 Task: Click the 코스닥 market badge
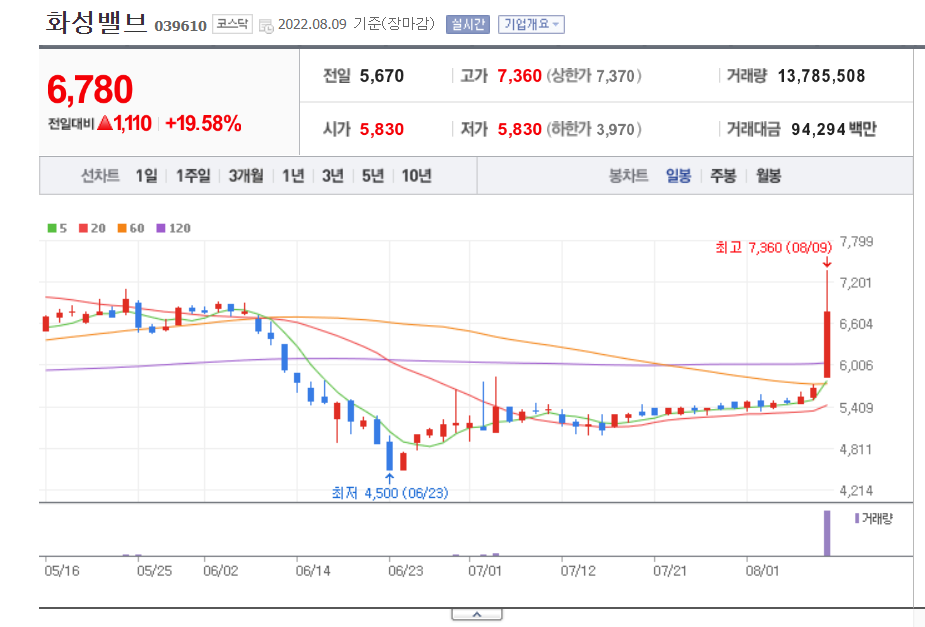(x=232, y=24)
